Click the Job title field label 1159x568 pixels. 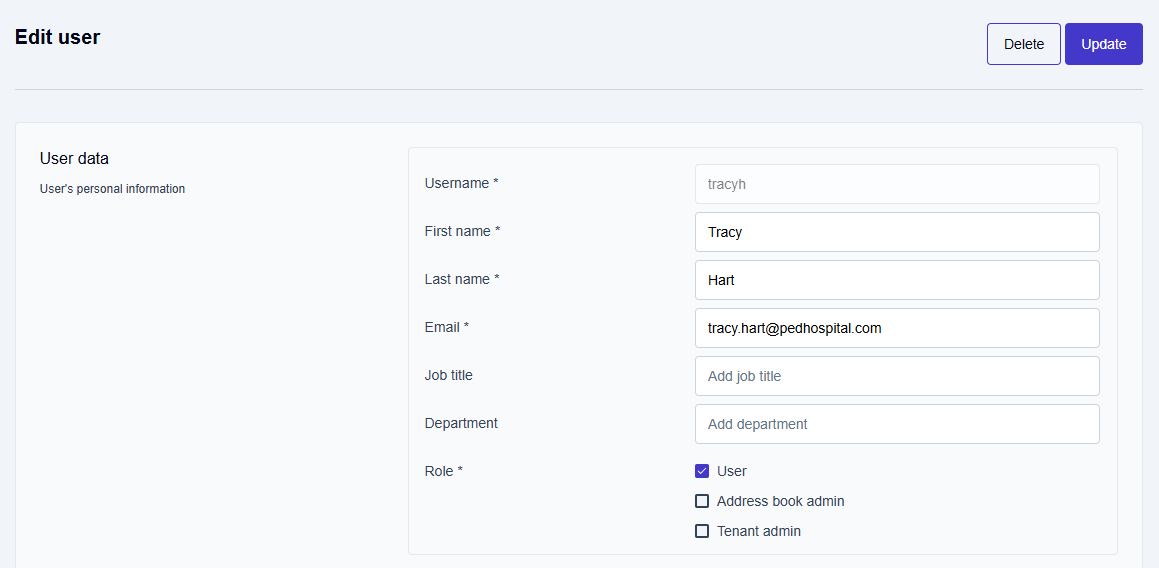(x=448, y=375)
